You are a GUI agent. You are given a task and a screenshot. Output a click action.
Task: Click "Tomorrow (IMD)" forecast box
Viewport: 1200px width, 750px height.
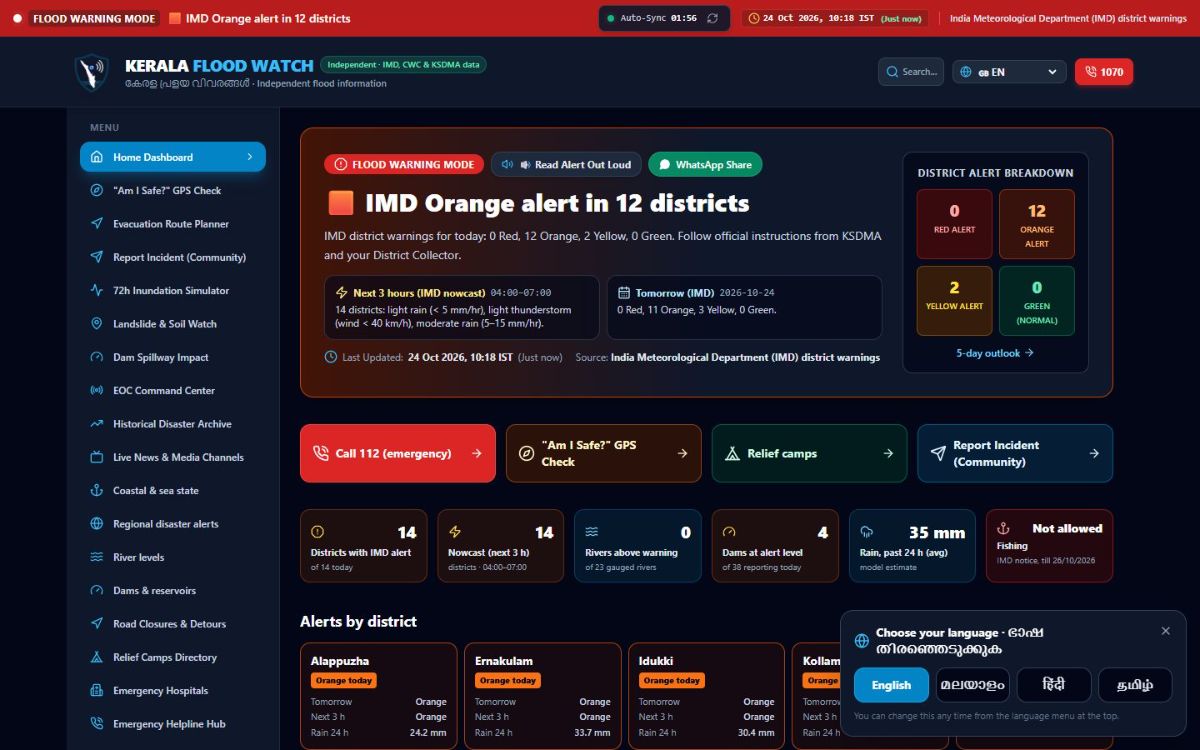coord(745,308)
